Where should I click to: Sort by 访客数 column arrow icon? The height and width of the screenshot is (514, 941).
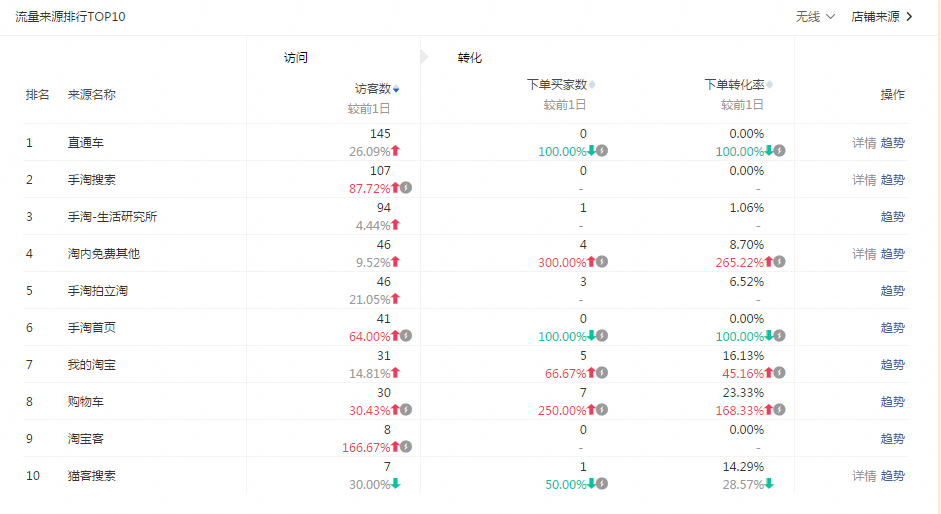click(396, 89)
